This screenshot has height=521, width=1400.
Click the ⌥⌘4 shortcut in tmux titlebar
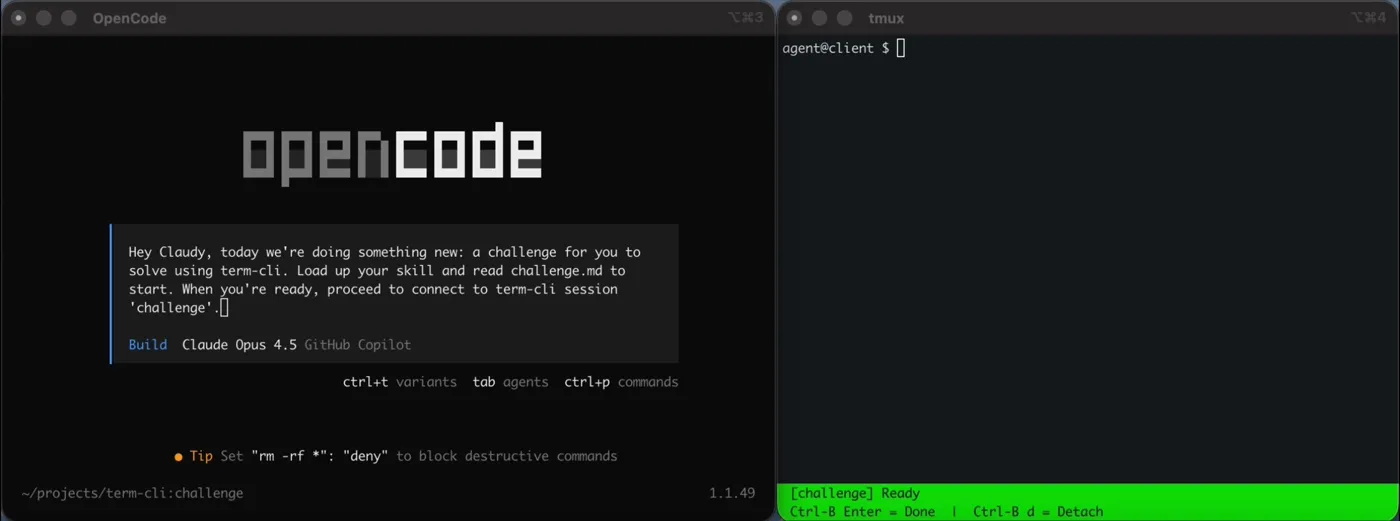(x=1369, y=18)
